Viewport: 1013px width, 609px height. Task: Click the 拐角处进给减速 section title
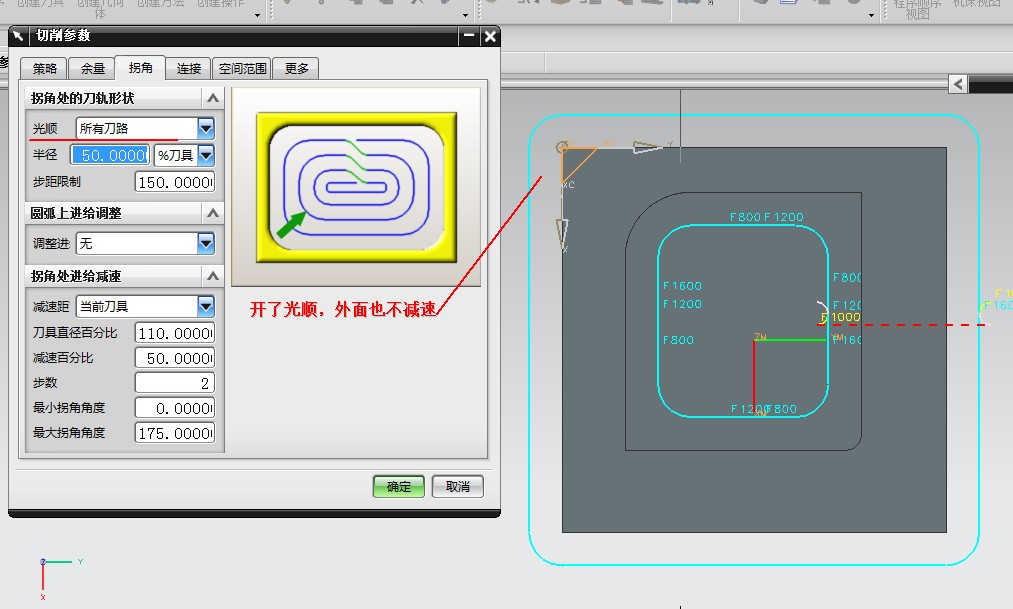pyautogui.click(x=76, y=276)
